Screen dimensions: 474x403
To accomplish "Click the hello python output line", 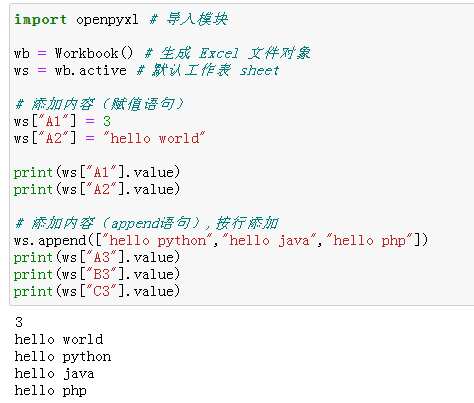I will [x=63, y=357].
